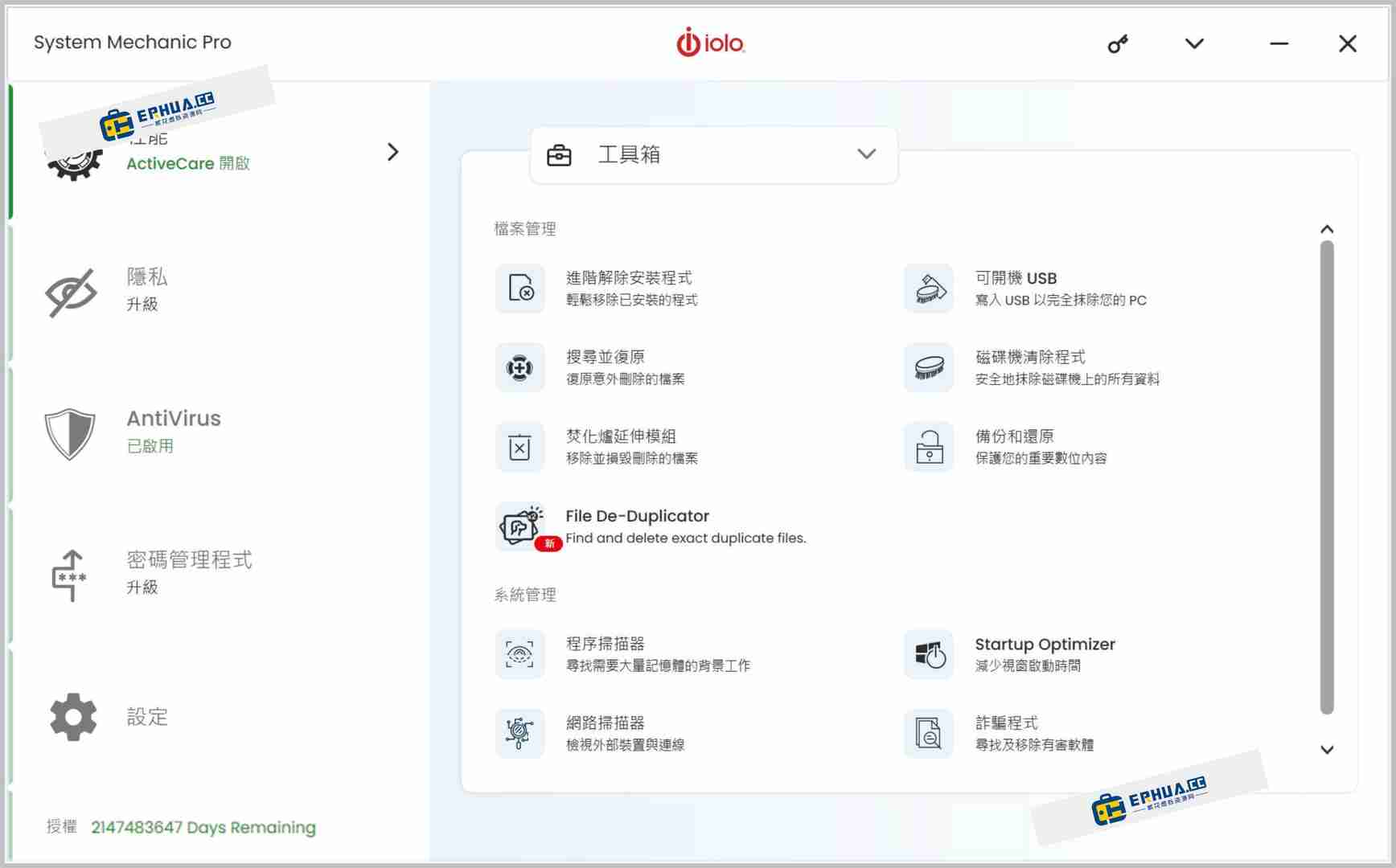
Task: Click the toolbox briefcase icon
Action: click(x=559, y=154)
